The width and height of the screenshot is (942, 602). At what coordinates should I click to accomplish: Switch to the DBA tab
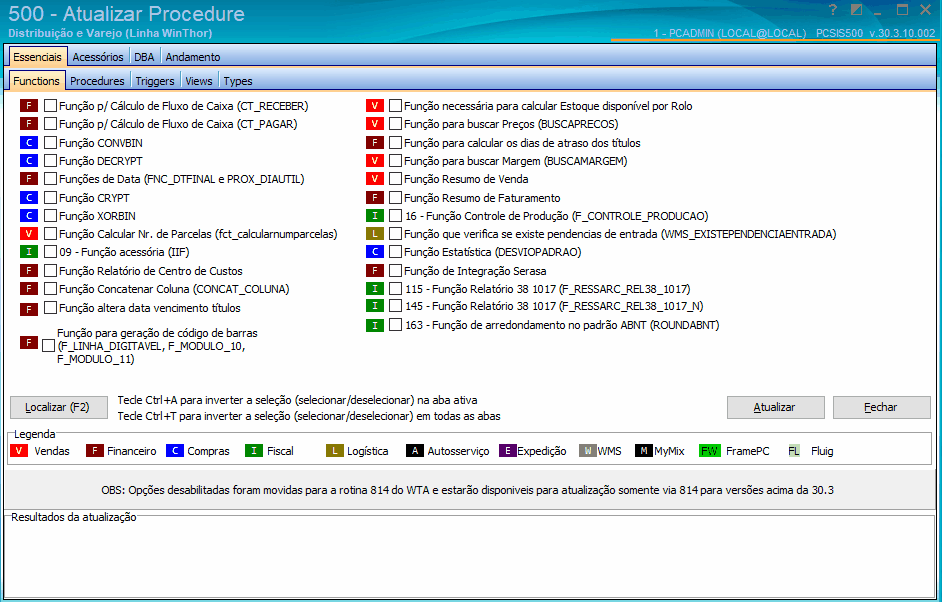point(144,57)
